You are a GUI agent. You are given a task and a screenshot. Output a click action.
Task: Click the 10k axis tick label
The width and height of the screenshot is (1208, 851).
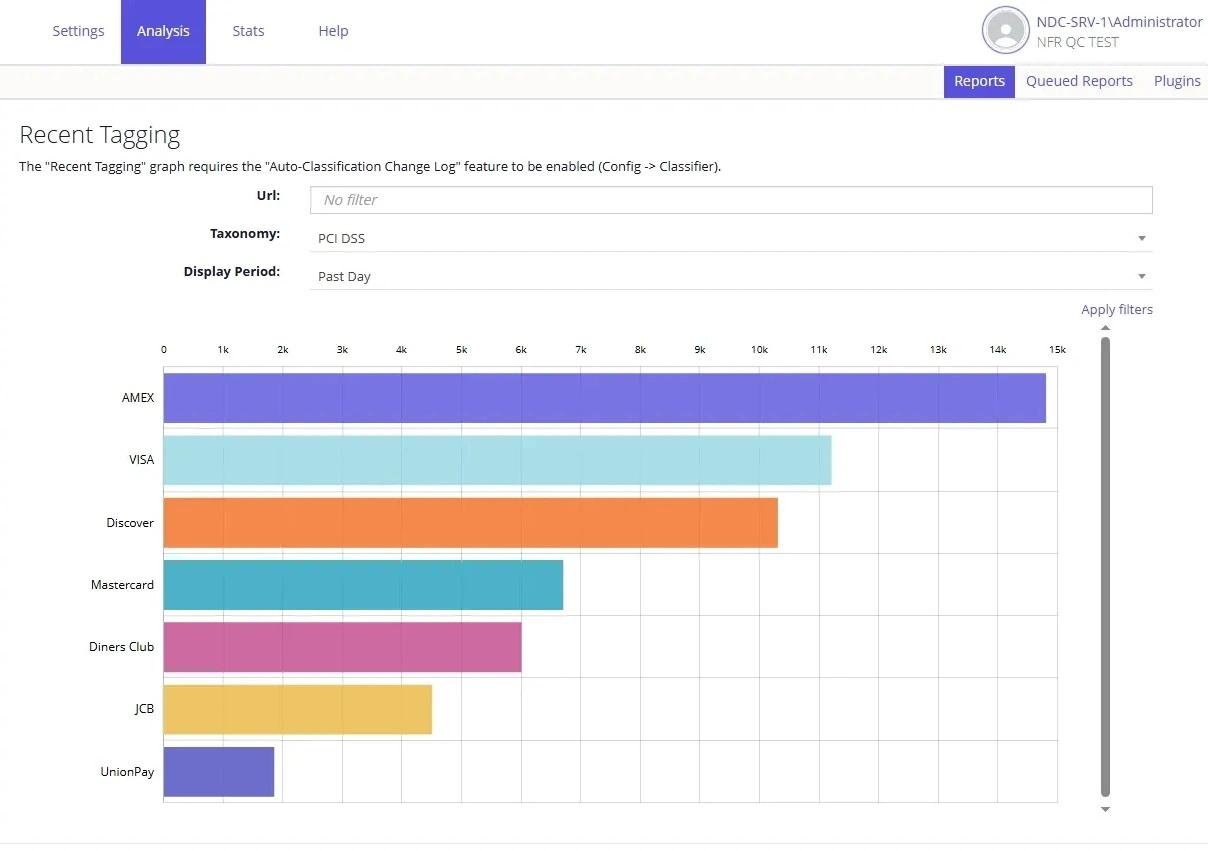pos(759,350)
